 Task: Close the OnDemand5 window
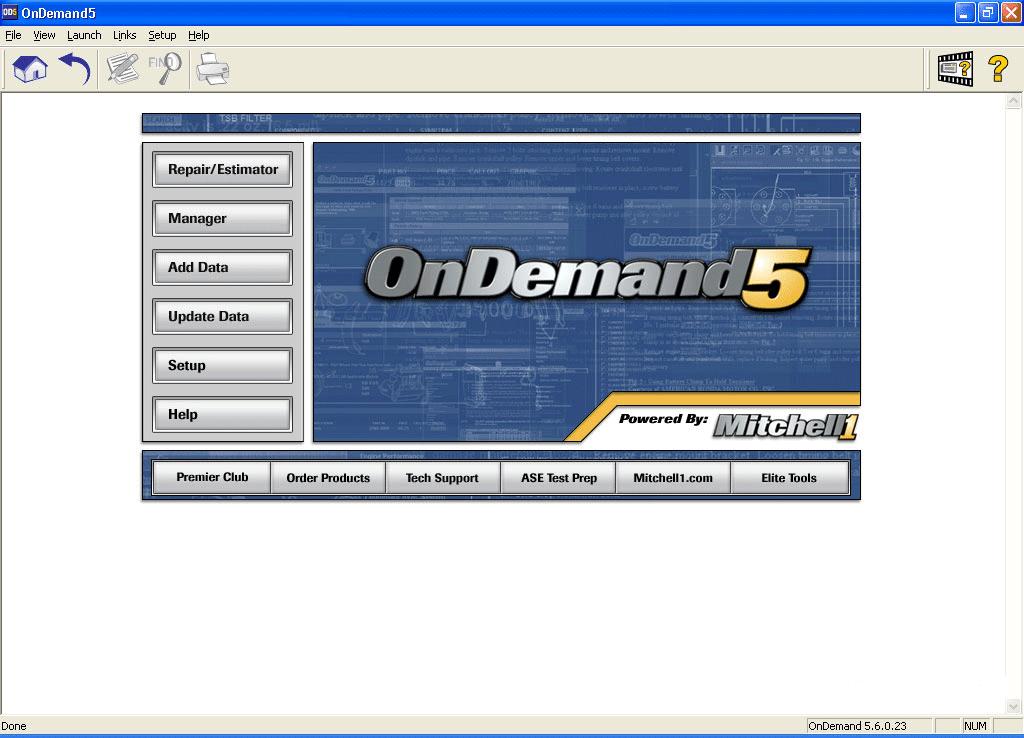[1011, 12]
